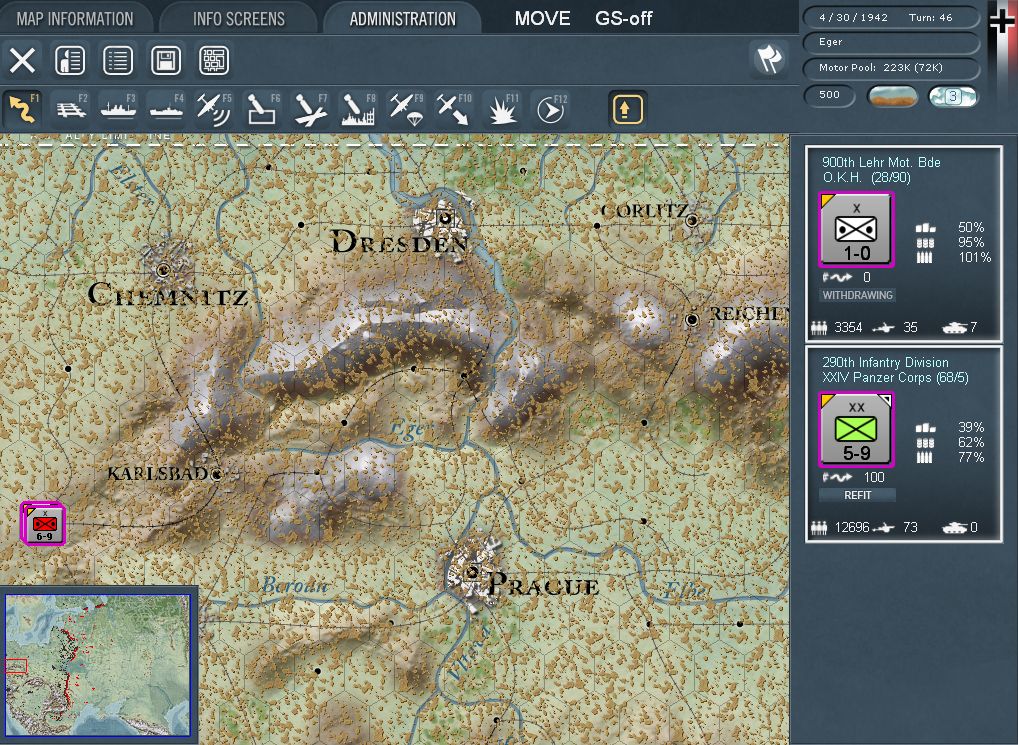Click the XXIV Panzer Corps (68/5) link
The width and height of the screenshot is (1018, 745).
coord(895,377)
